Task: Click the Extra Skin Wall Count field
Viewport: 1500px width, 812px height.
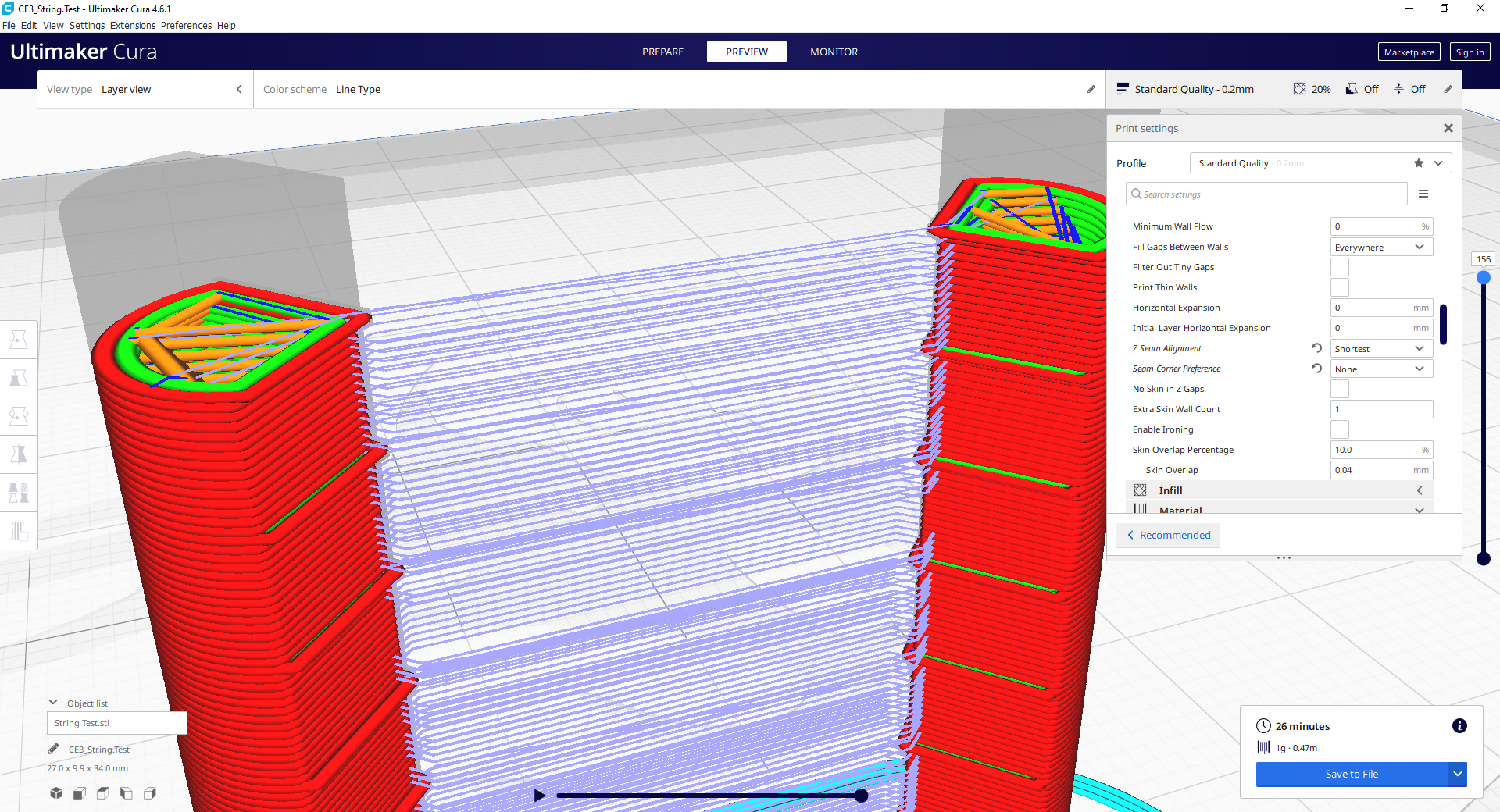Action: click(1381, 409)
